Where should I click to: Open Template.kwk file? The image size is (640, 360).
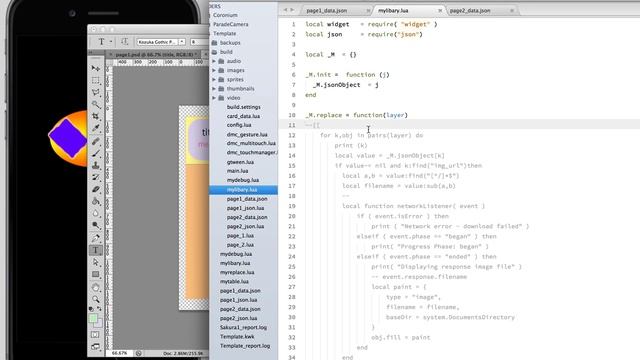pos(237,337)
